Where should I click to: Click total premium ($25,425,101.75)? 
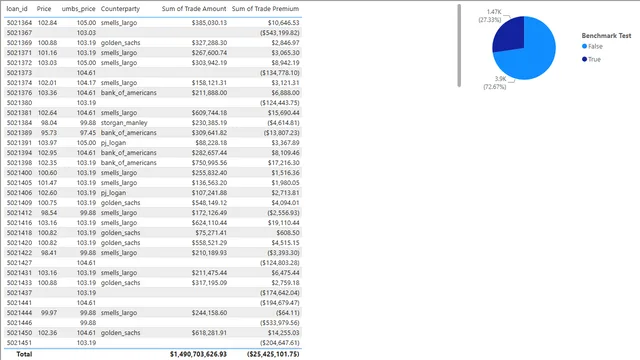click(273, 354)
